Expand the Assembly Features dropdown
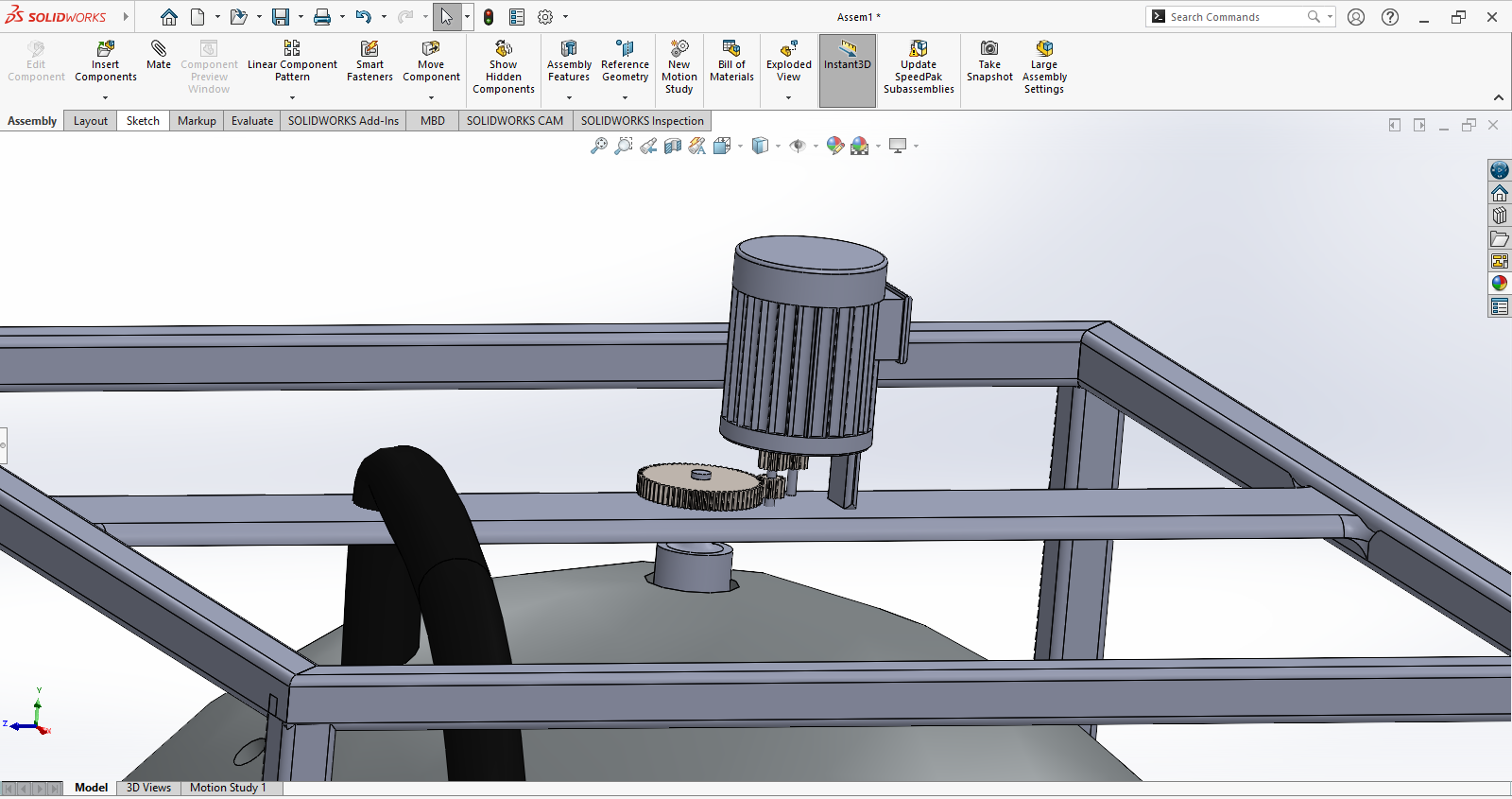The width and height of the screenshot is (1512, 799). [x=569, y=97]
